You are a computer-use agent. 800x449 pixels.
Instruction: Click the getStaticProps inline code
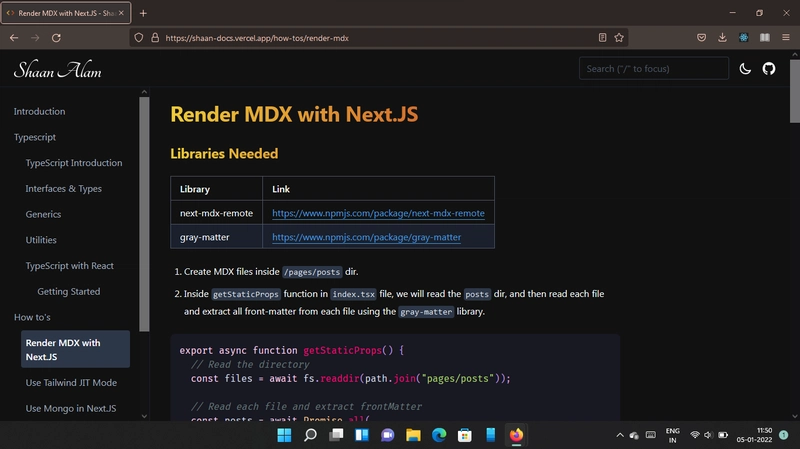point(245,294)
